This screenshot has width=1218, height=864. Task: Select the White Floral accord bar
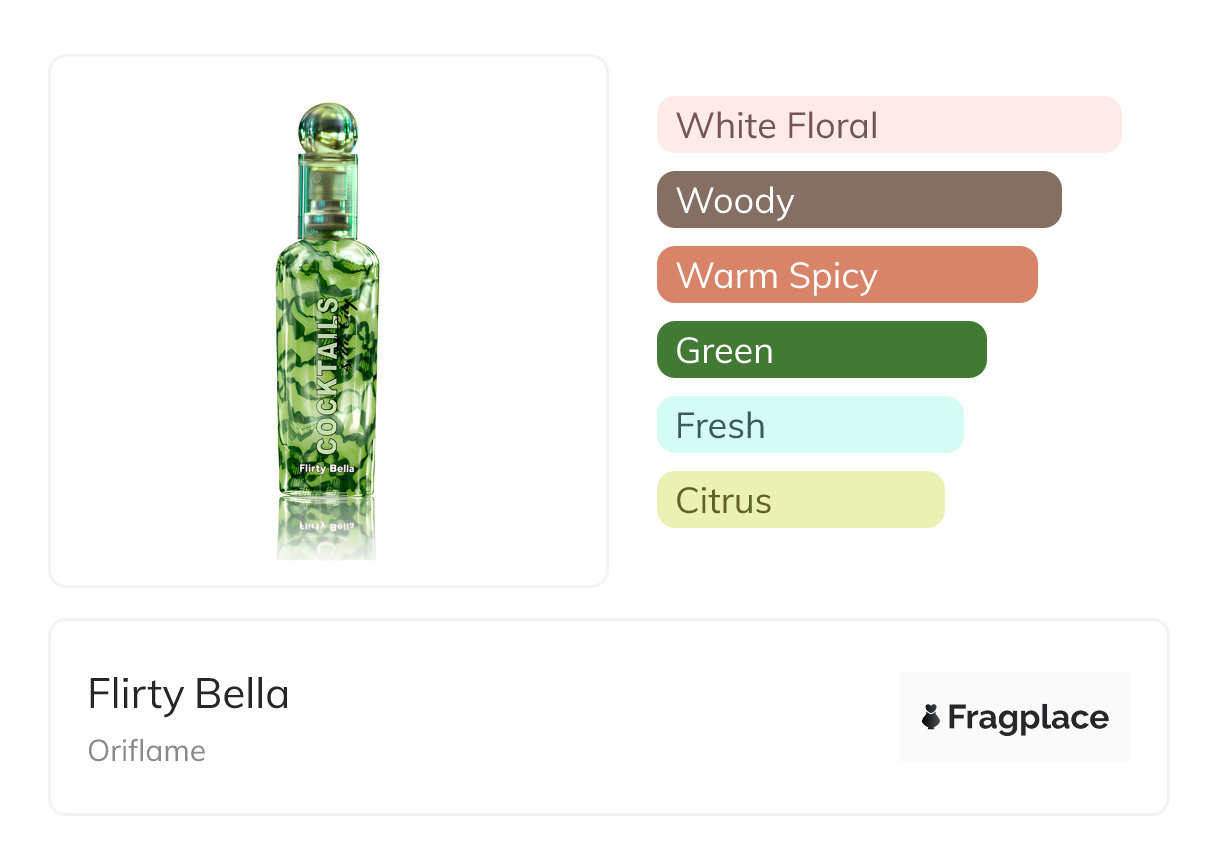(888, 125)
